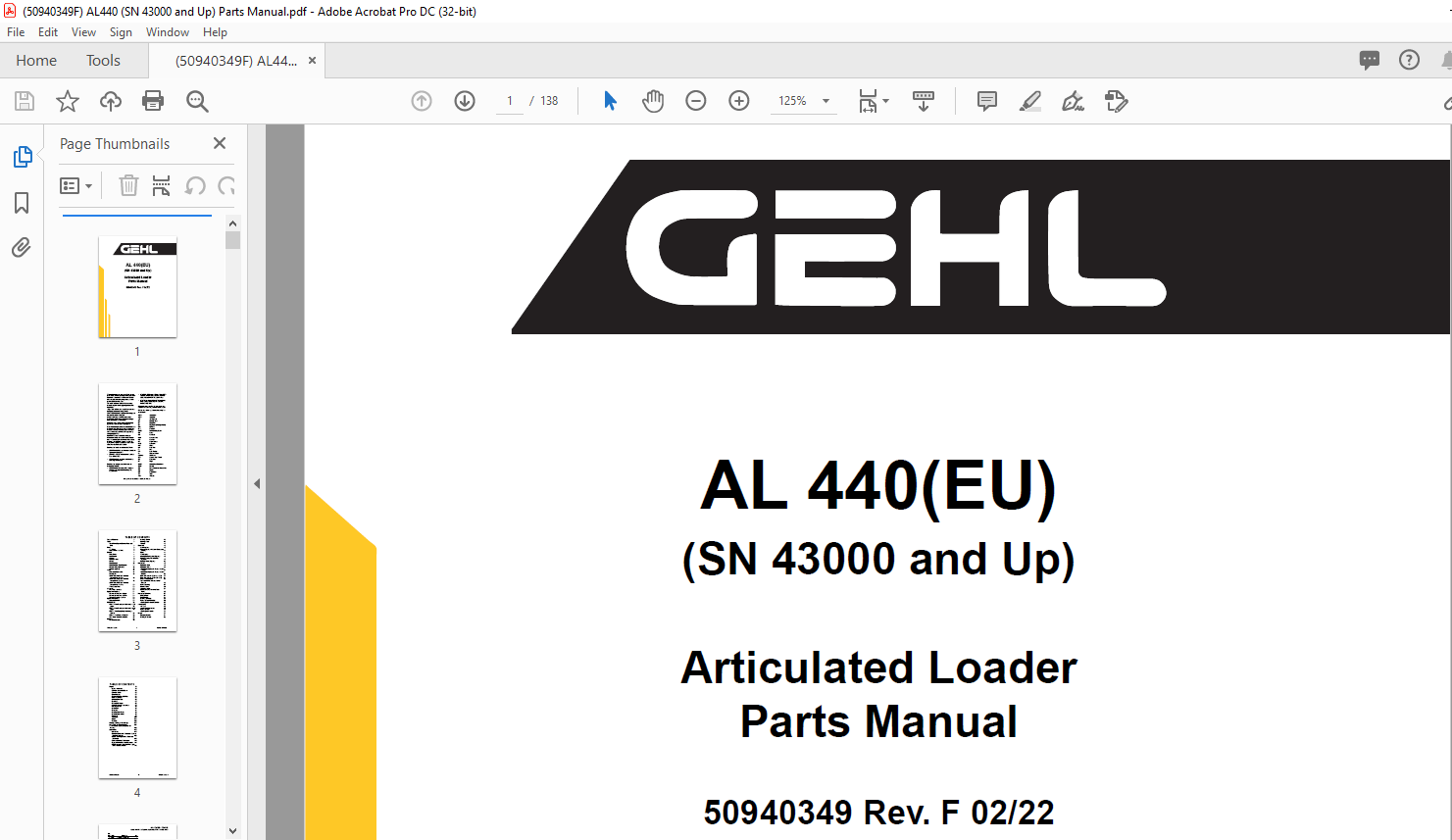The width and height of the screenshot is (1452, 840).
Task: Go to next page arrow
Action: [x=465, y=101]
